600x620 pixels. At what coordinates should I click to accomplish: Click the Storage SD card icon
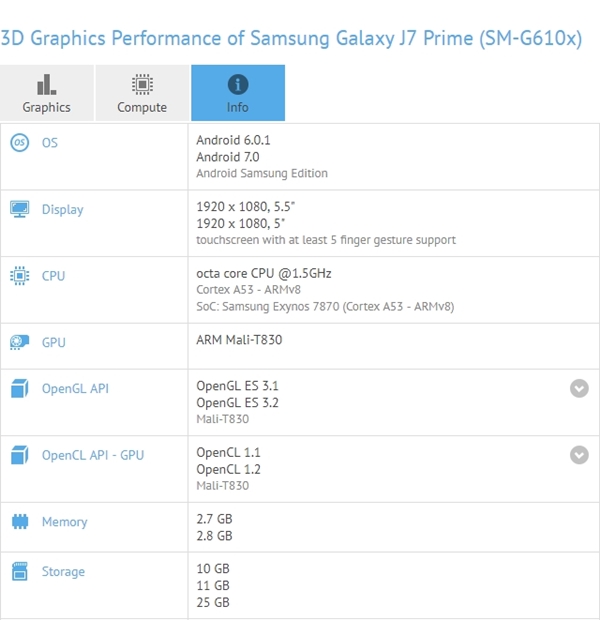point(20,571)
